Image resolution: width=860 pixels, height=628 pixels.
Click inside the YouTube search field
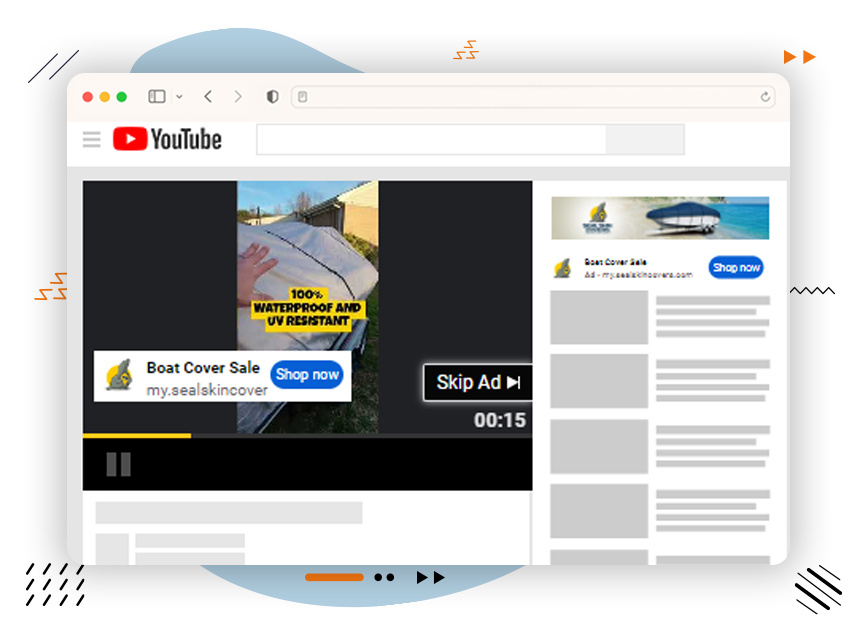coord(430,139)
